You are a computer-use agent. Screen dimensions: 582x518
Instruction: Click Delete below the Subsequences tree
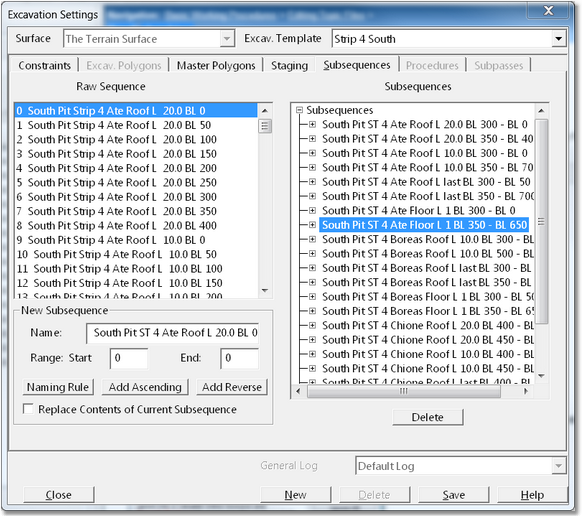[x=428, y=417]
